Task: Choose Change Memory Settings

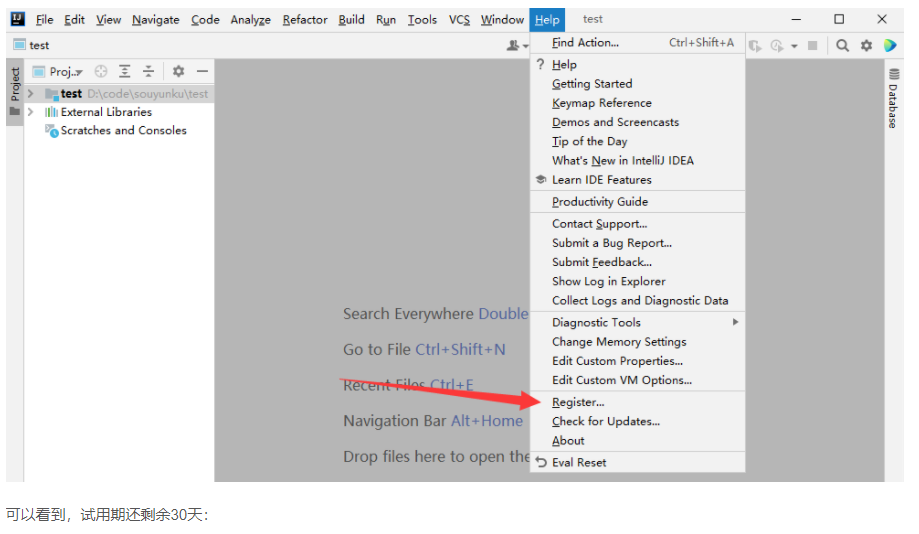Action: [638, 342]
